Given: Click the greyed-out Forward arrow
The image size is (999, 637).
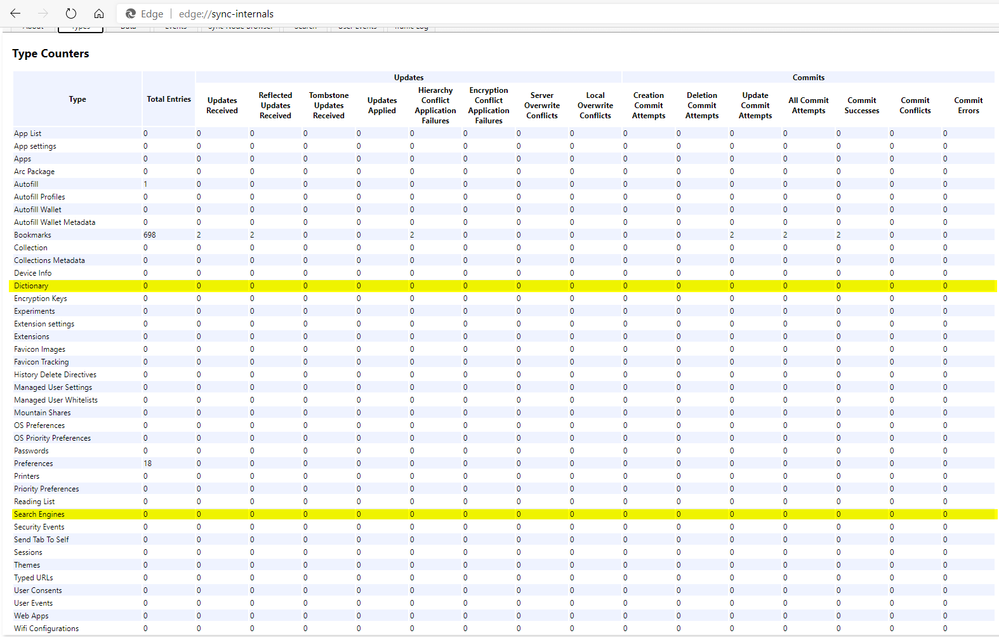Looking at the screenshot, I should (x=43, y=13).
